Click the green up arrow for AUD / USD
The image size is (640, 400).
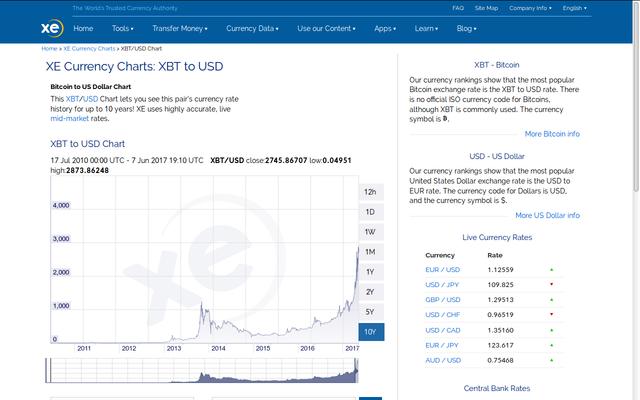(x=551, y=360)
